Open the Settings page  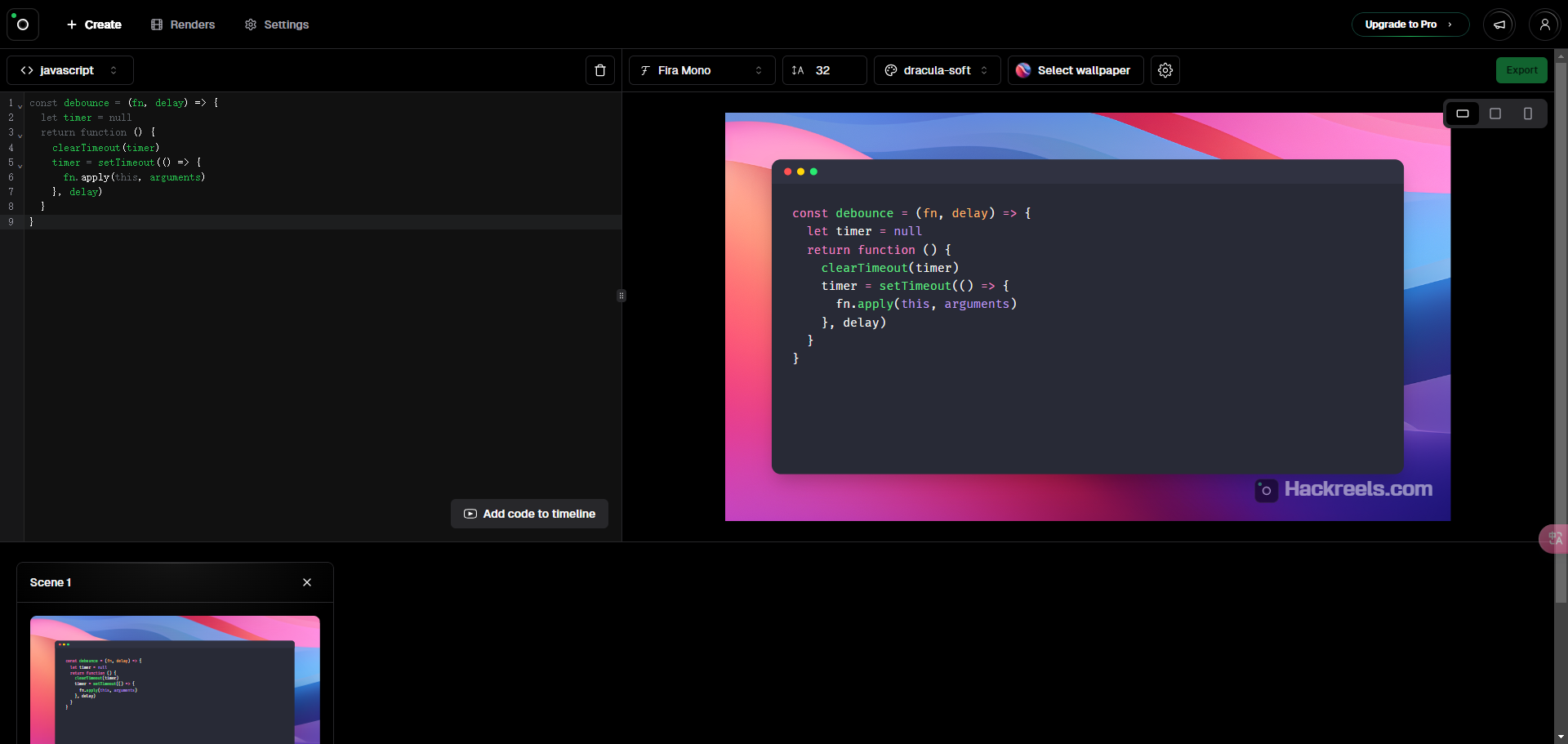(x=277, y=25)
